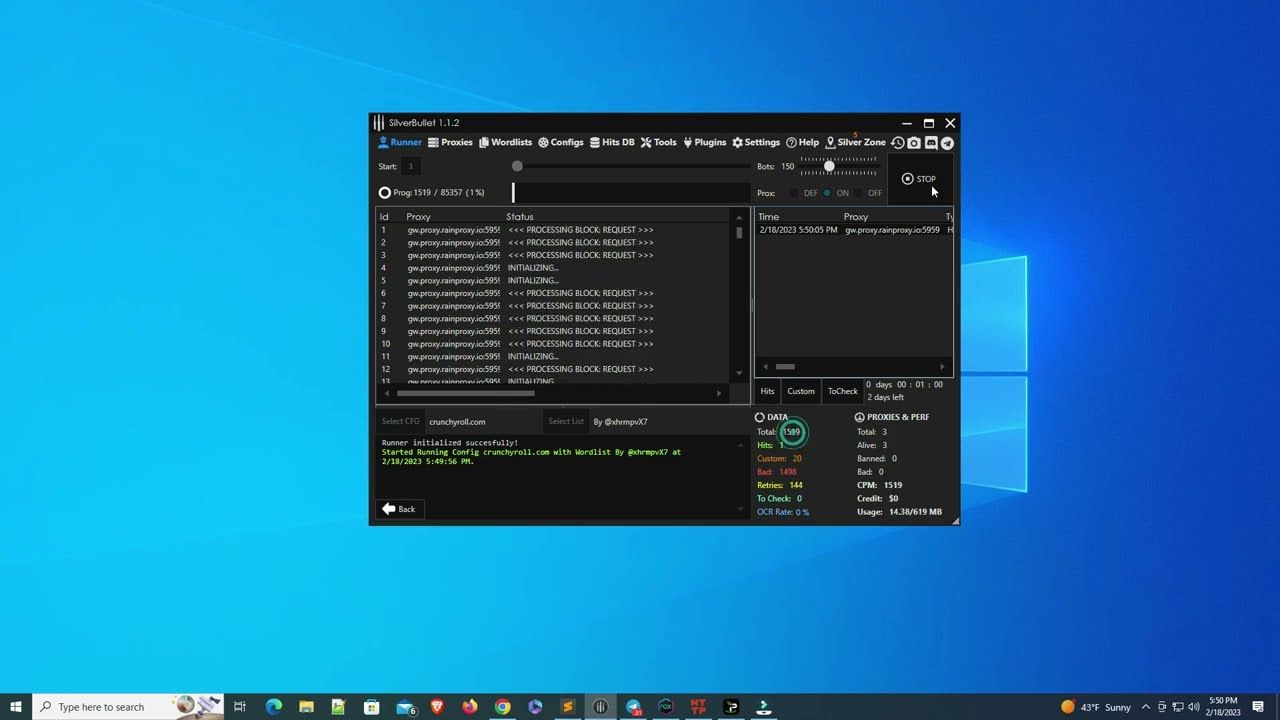The height and width of the screenshot is (720, 1280).
Task: Click the Back button
Action: (399, 509)
